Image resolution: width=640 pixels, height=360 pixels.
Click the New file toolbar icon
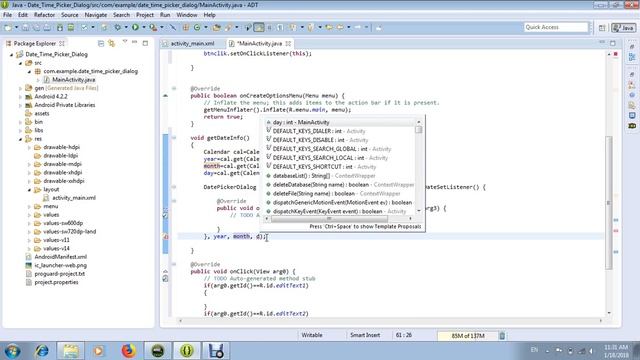click(8, 27)
